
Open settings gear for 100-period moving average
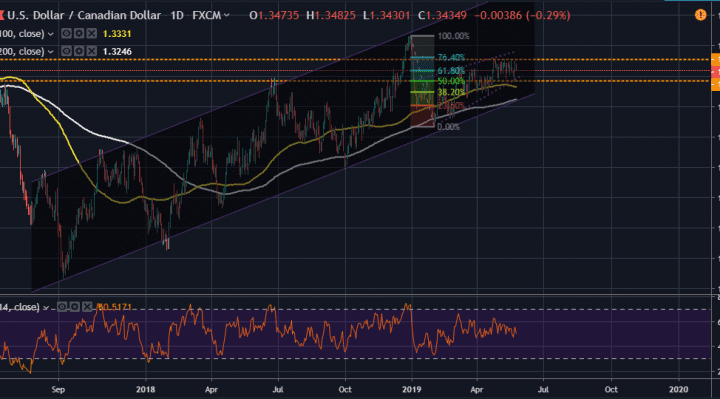(79, 34)
